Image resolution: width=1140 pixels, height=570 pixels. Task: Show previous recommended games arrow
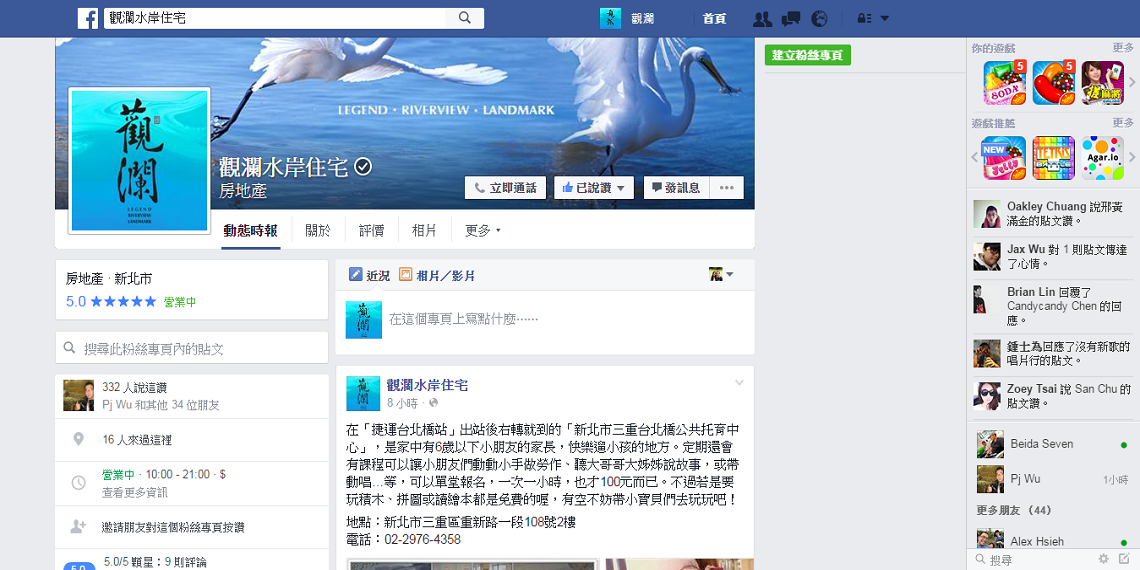(x=974, y=157)
